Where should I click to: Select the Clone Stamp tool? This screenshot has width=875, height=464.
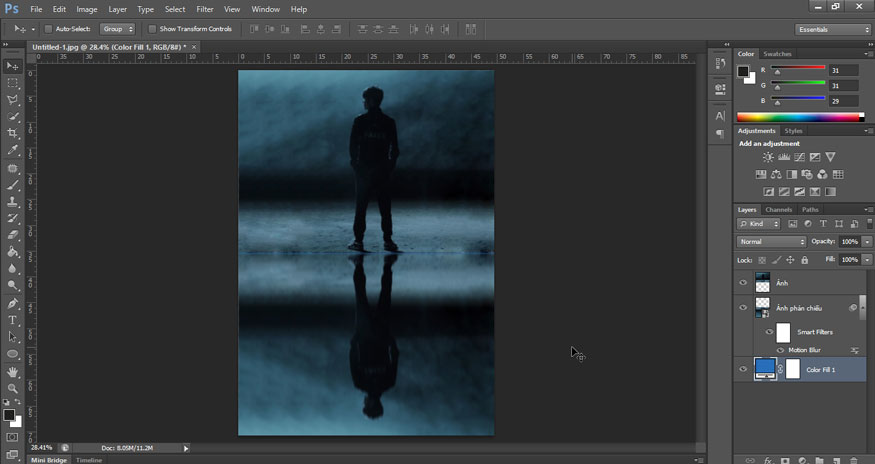click(12, 202)
